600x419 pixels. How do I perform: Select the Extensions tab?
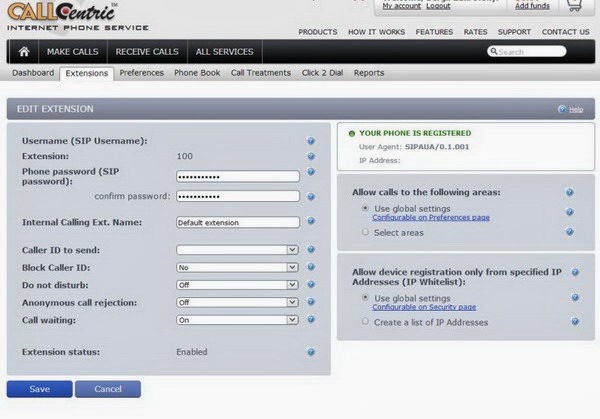coord(86,73)
